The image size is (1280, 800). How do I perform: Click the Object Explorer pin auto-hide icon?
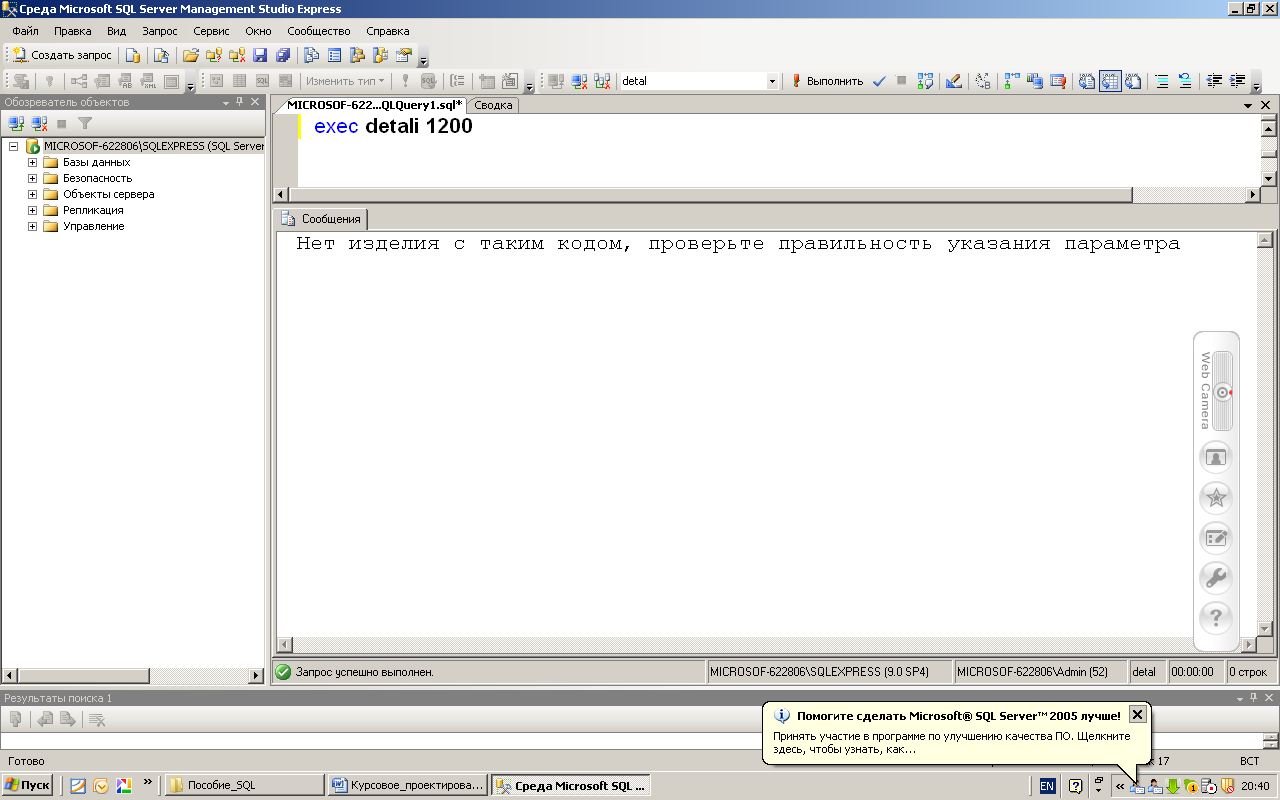click(x=240, y=102)
